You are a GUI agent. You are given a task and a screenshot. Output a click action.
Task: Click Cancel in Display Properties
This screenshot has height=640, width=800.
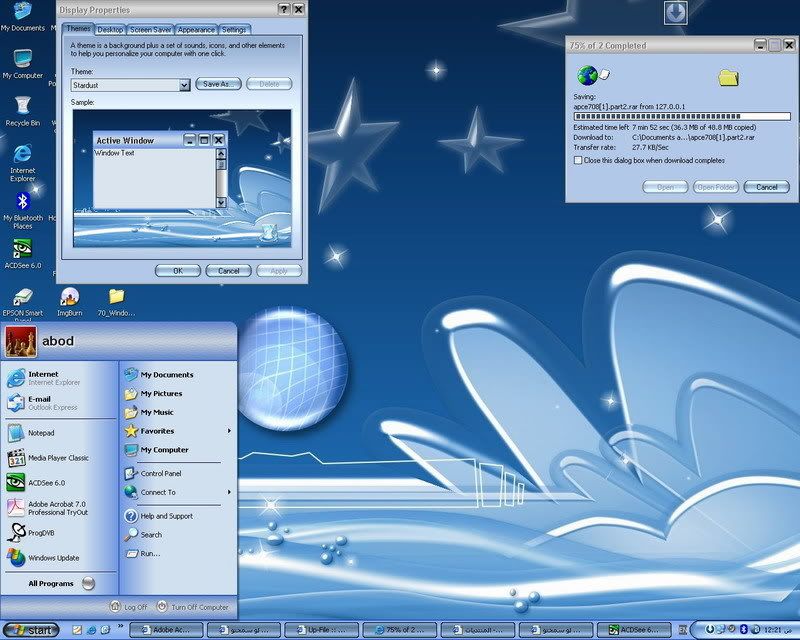[229, 271]
